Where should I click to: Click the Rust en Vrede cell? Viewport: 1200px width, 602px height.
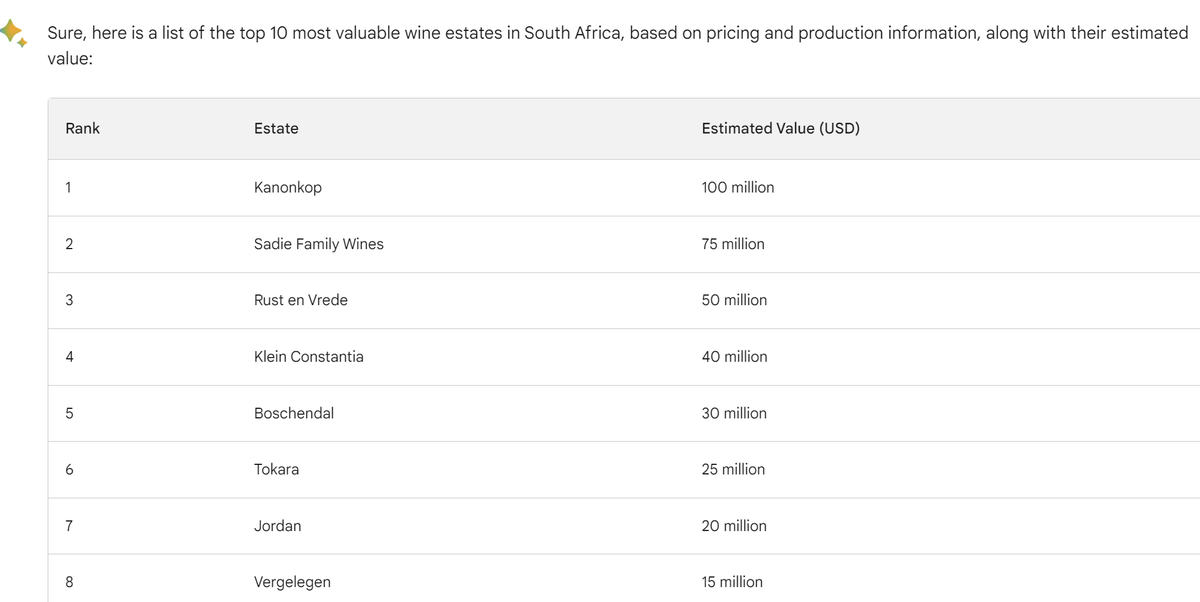tap(301, 300)
